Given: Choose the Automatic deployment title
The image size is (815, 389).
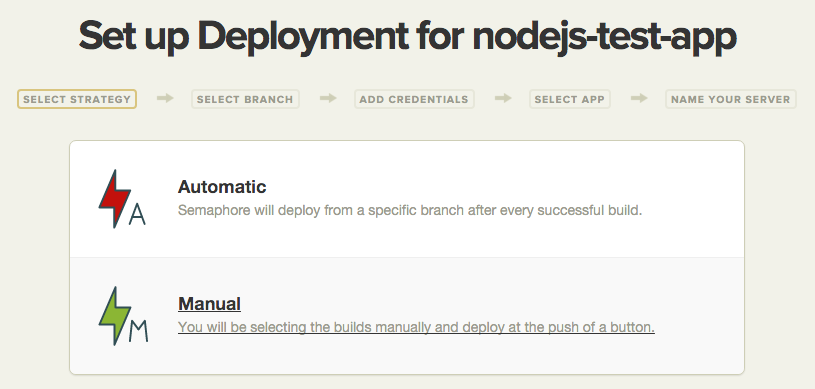Looking at the screenshot, I should (x=222, y=187).
